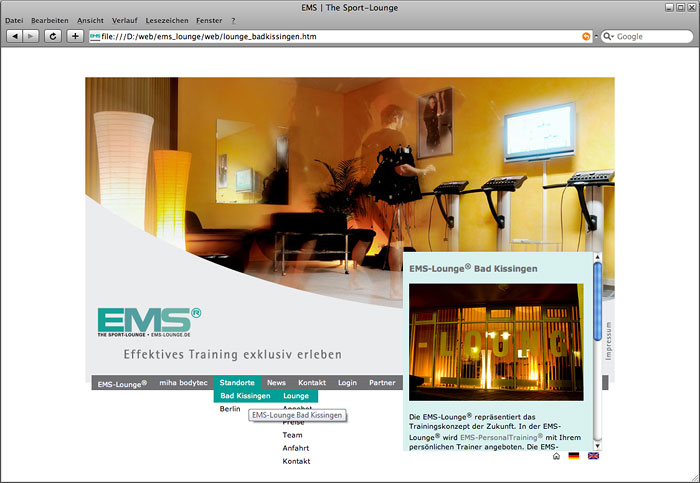Open the Team submenu item
The height and width of the screenshot is (483, 700).
(x=292, y=435)
